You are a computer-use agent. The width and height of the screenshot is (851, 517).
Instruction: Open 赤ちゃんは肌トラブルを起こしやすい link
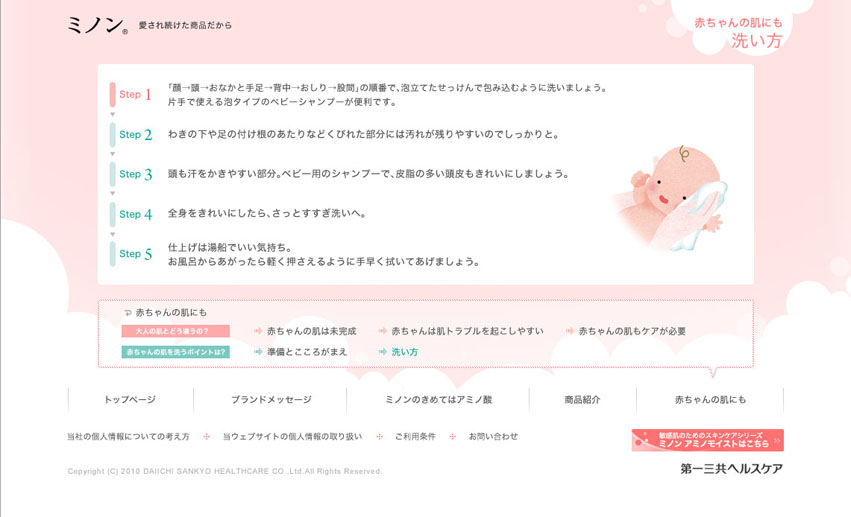pos(467,331)
